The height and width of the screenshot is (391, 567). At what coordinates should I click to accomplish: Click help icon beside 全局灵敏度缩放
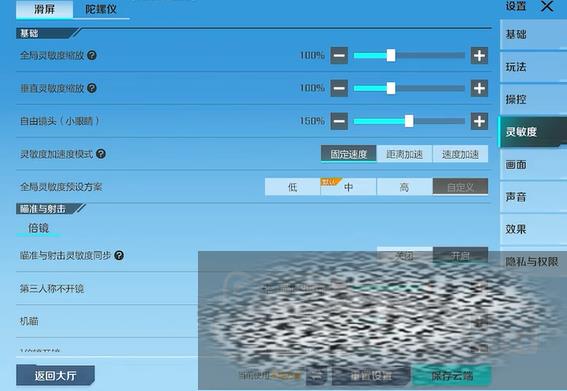click(x=92, y=55)
